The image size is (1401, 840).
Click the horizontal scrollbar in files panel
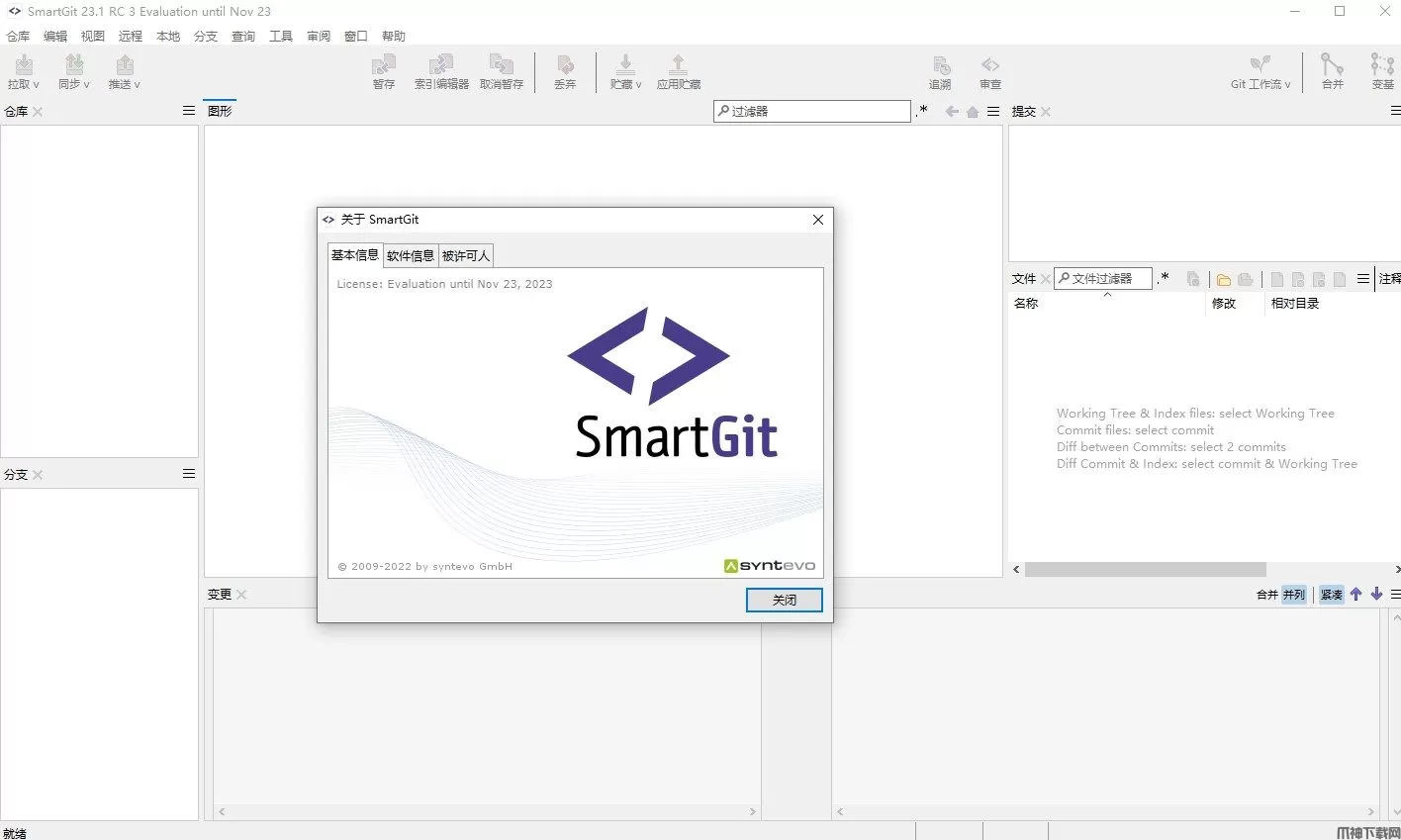click(1145, 570)
